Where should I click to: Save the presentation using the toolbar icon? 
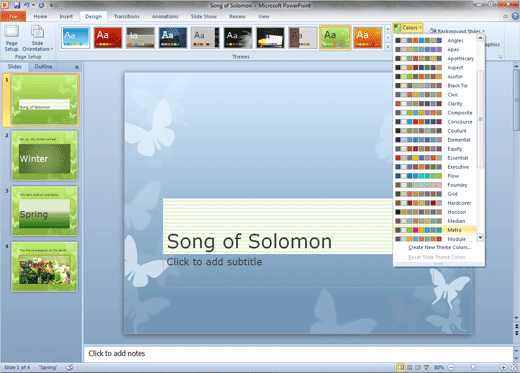tap(17, 5)
